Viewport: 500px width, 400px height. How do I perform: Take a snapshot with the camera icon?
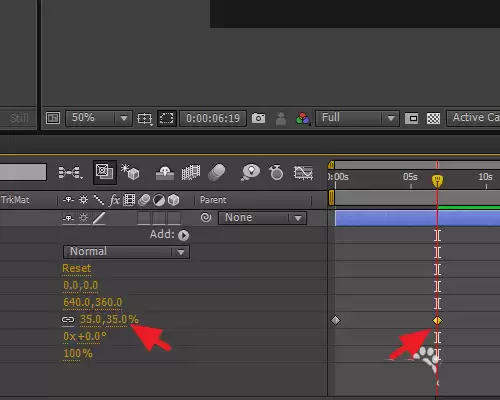tap(258, 118)
